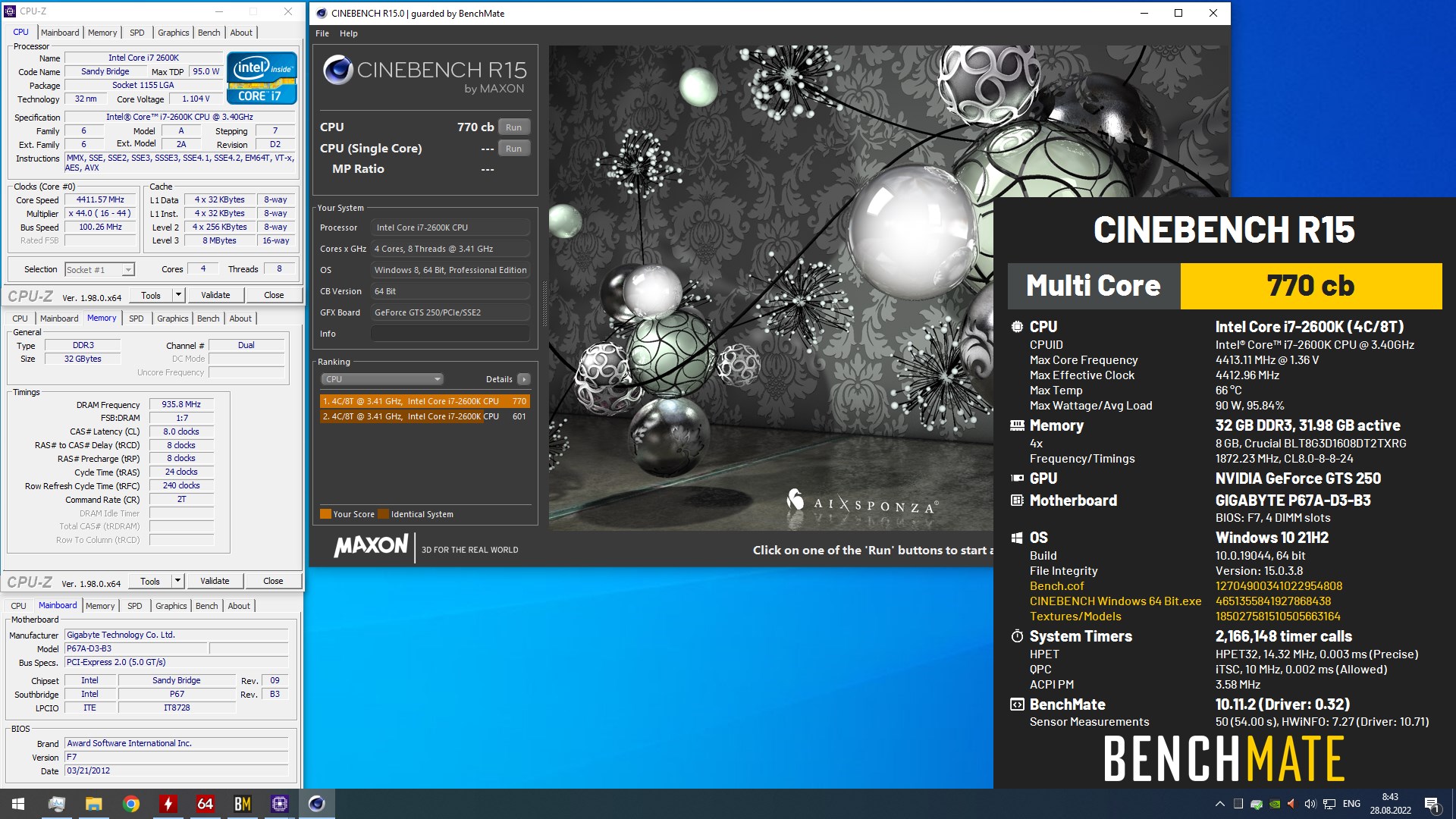Expand ranking Details arrow button

click(524, 379)
